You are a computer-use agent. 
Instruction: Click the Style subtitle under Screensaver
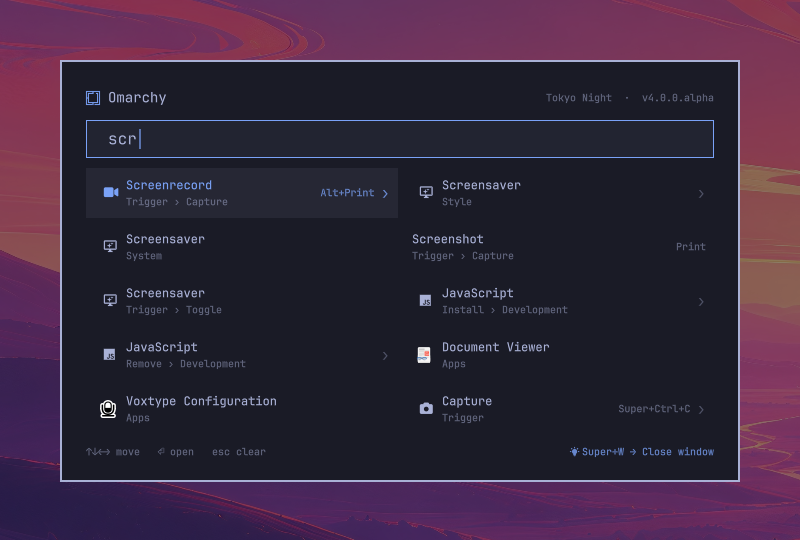pyautogui.click(x=457, y=202)
